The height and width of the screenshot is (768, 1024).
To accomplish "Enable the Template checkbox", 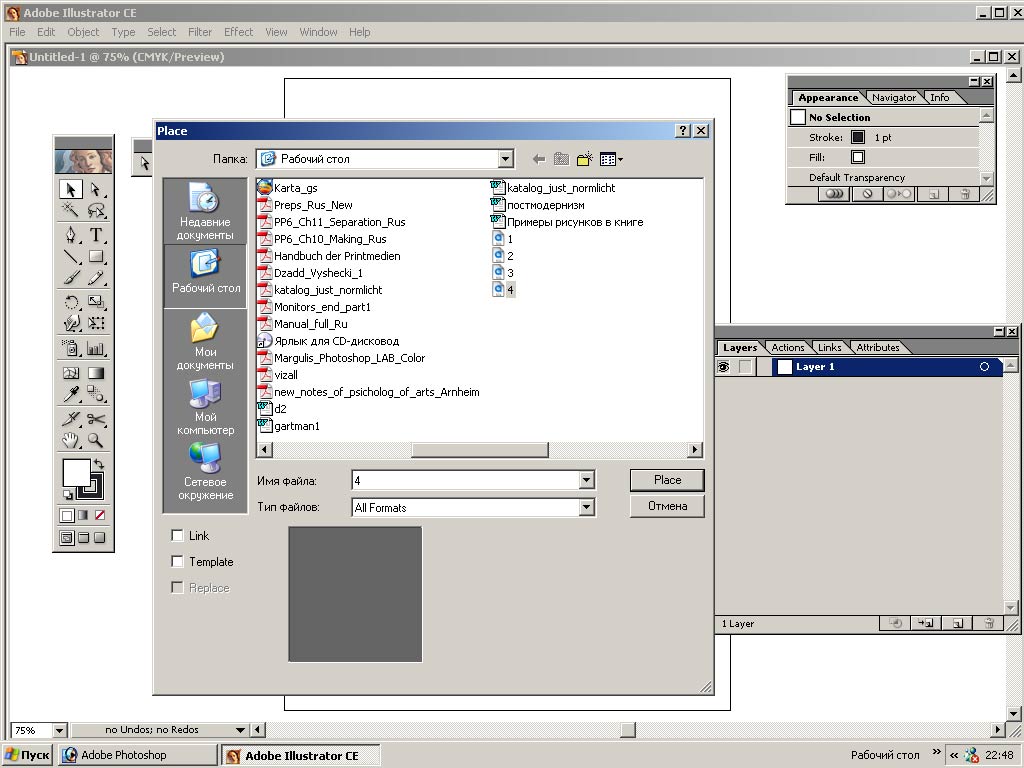I will coord(177,562).
